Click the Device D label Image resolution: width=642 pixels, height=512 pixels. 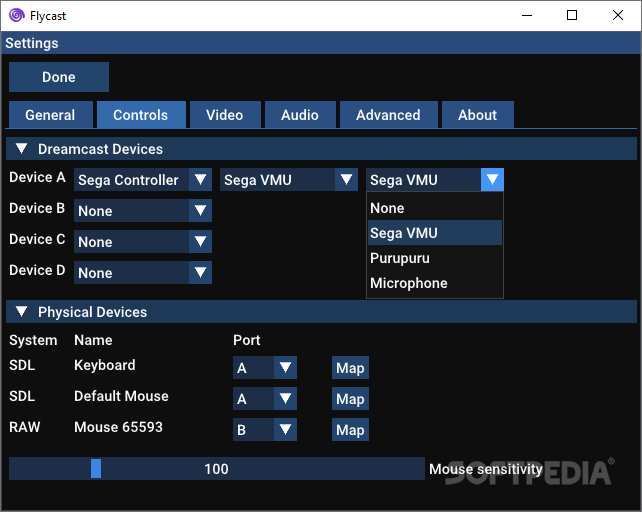point(37,270)
